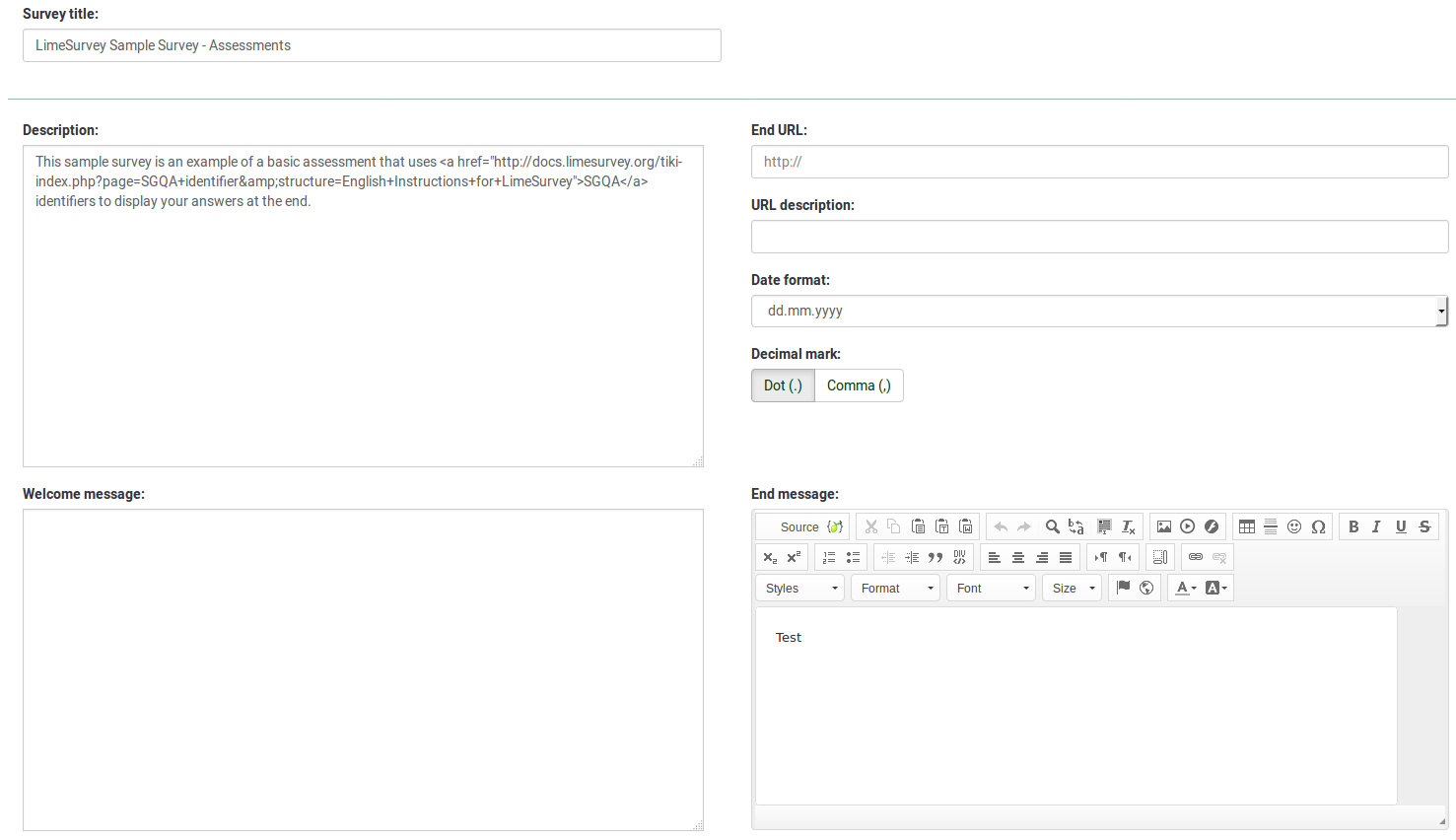Open the text color picker
Image resolution: width=1456 pixels, height=840 pixels.
1186,588
